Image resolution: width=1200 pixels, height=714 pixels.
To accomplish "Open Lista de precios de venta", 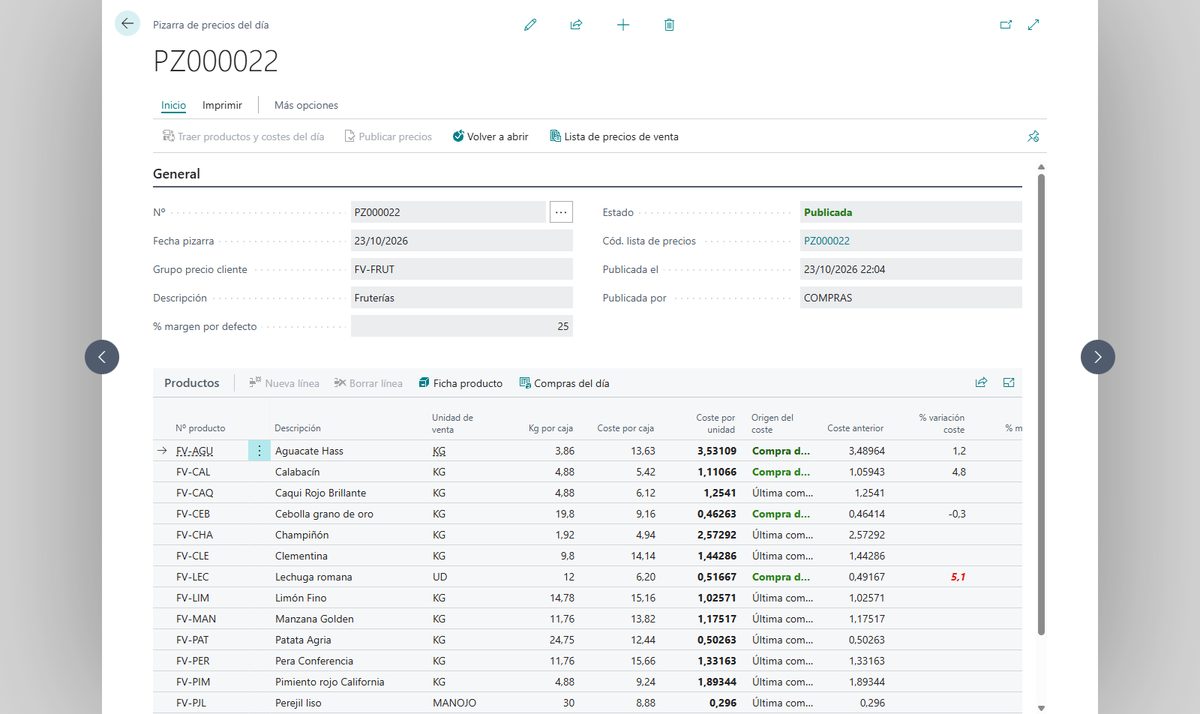I will click(x=614, y=137).
